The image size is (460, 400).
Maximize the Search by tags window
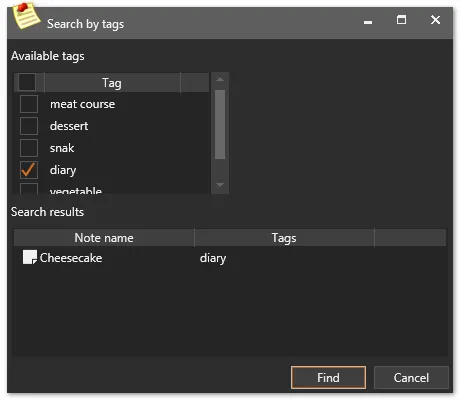[x=401, y=20]
